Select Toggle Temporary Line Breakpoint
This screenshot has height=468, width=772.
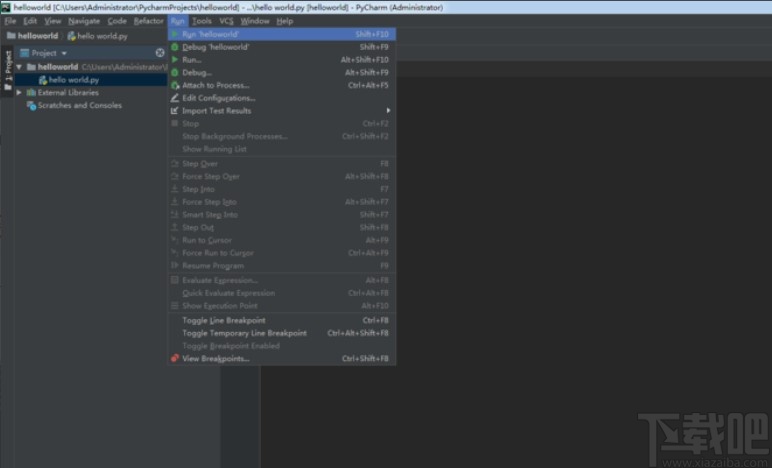point(282,333)
